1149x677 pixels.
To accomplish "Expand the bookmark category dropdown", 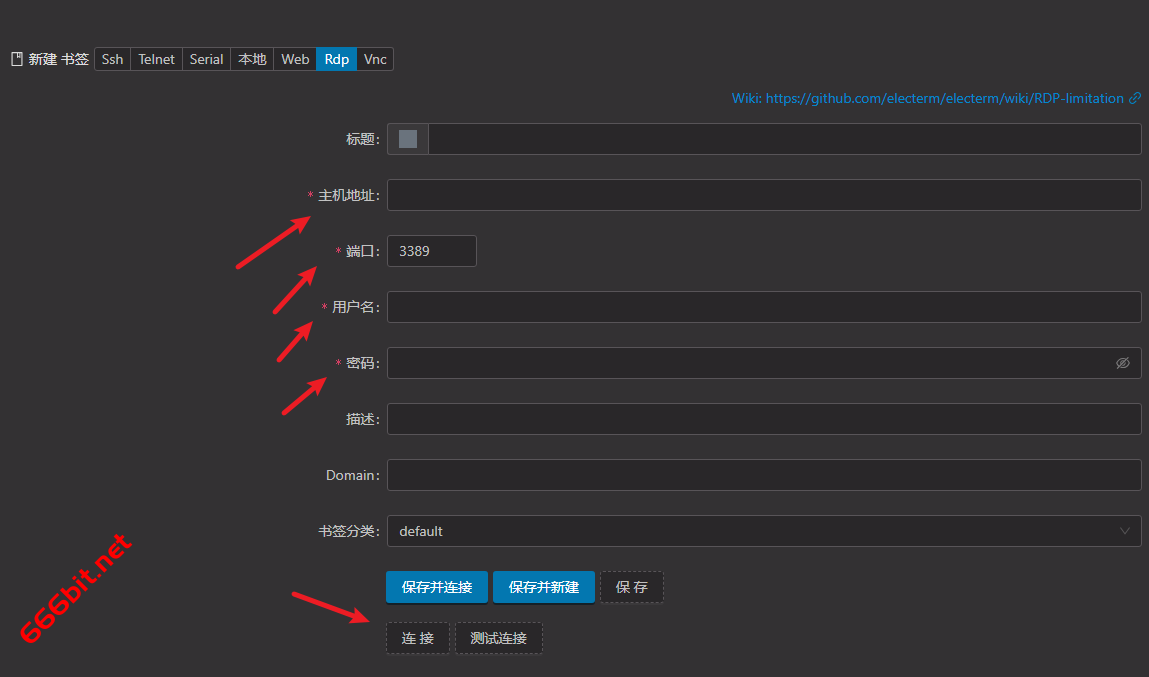I will click(x=763, y=531).
